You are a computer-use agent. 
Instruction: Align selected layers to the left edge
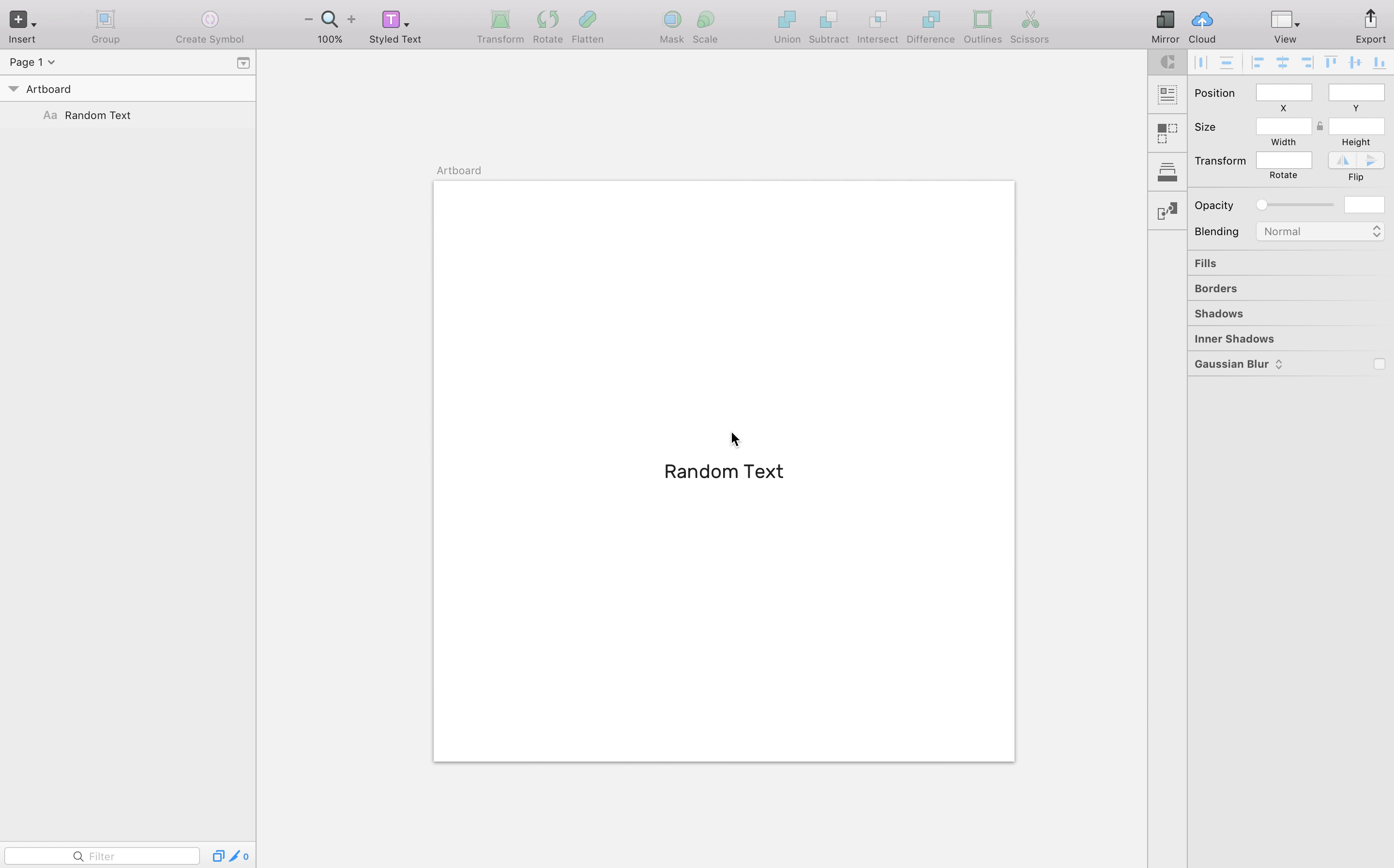pos(1258,62)
